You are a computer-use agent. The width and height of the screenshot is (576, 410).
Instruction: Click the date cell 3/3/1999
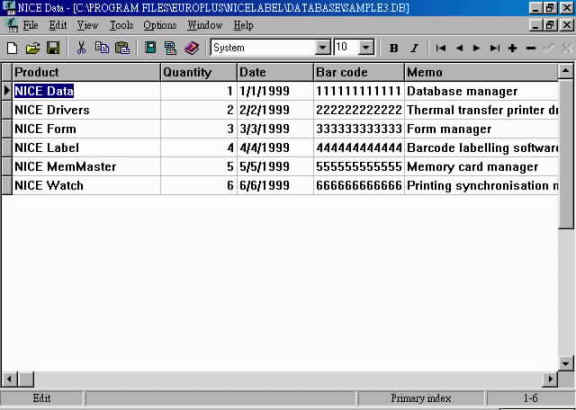tap(276, 129)
